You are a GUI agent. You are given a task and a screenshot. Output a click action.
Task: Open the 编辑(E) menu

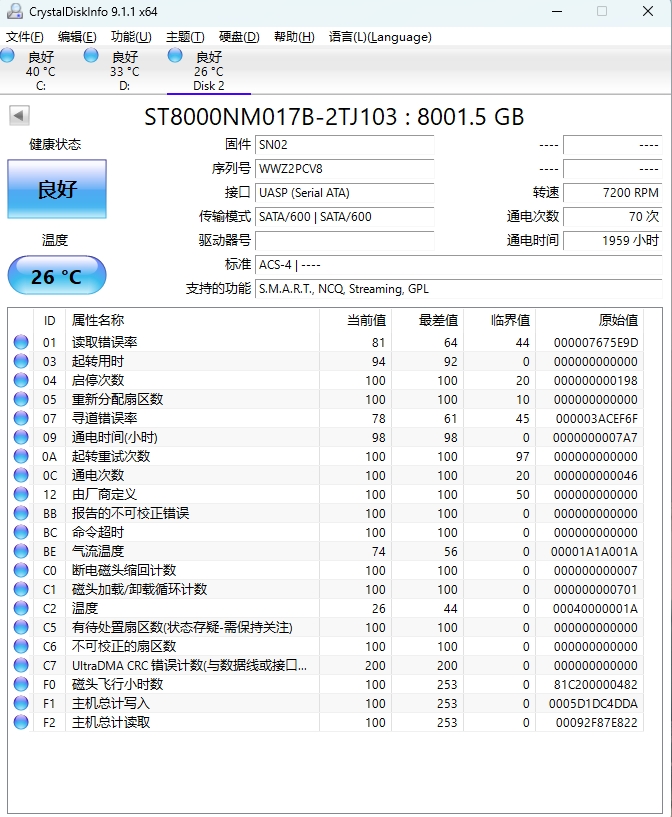(x=77, y=37)
